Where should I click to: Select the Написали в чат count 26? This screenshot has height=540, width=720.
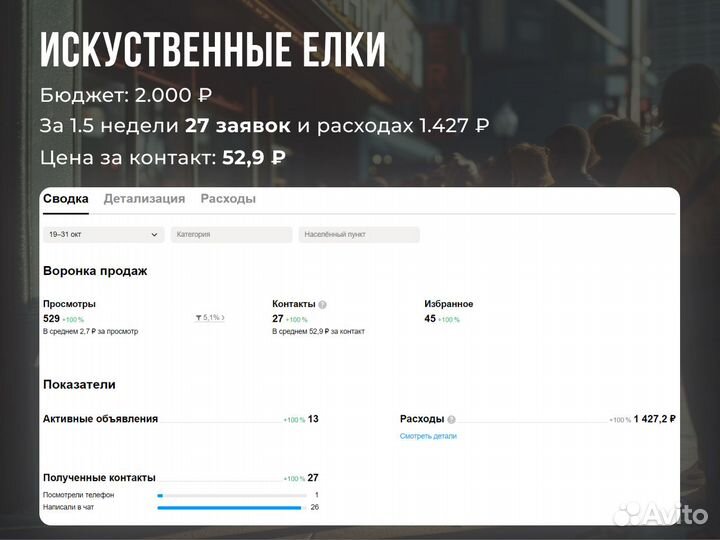point(315,507)
